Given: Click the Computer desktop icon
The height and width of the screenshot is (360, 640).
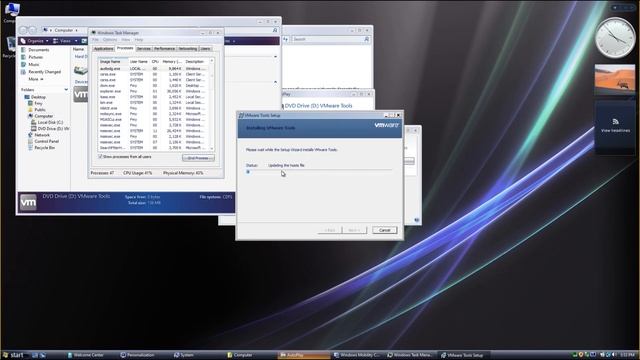Looking at the screenshot, I should pyautogui.click(x=11, y=11).
